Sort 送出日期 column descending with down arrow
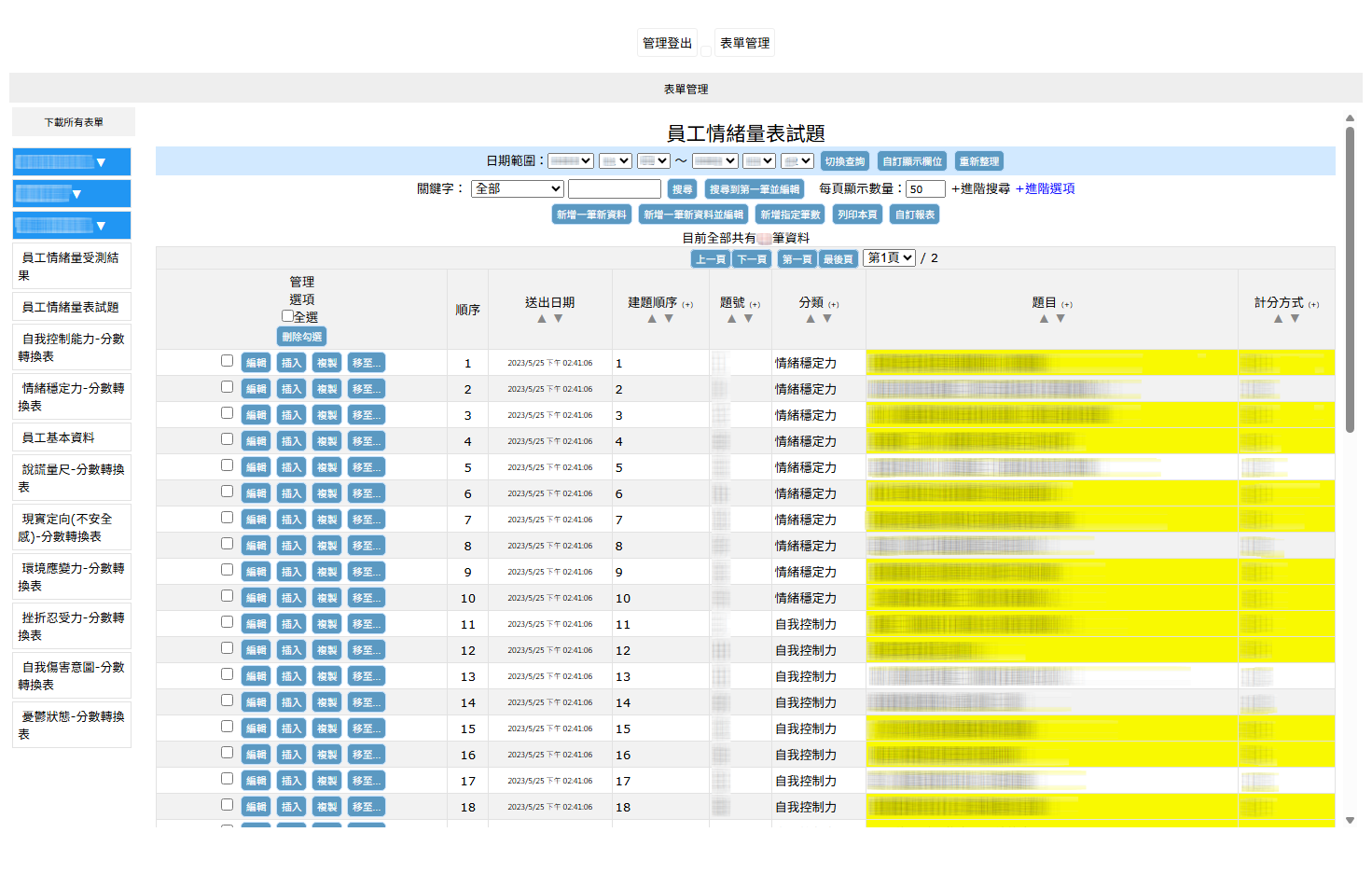Viewport: 1372px width, 874px height. tap(559, 319)
